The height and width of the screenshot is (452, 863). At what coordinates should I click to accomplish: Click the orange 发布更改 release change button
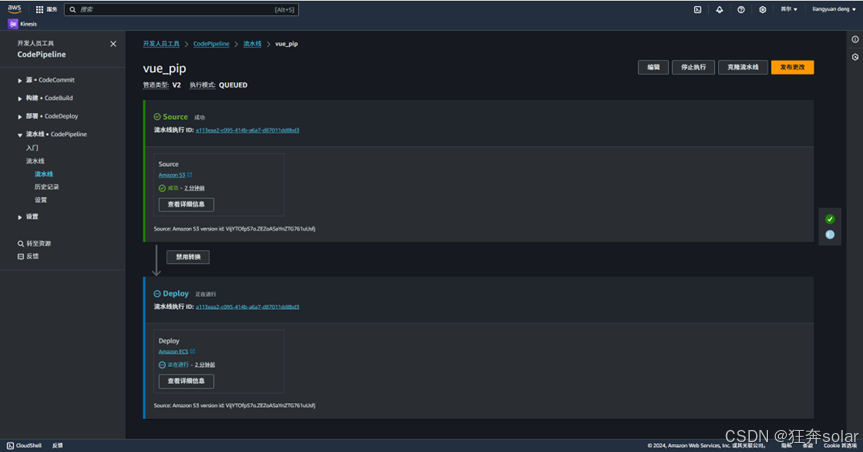tap(793, 67)
